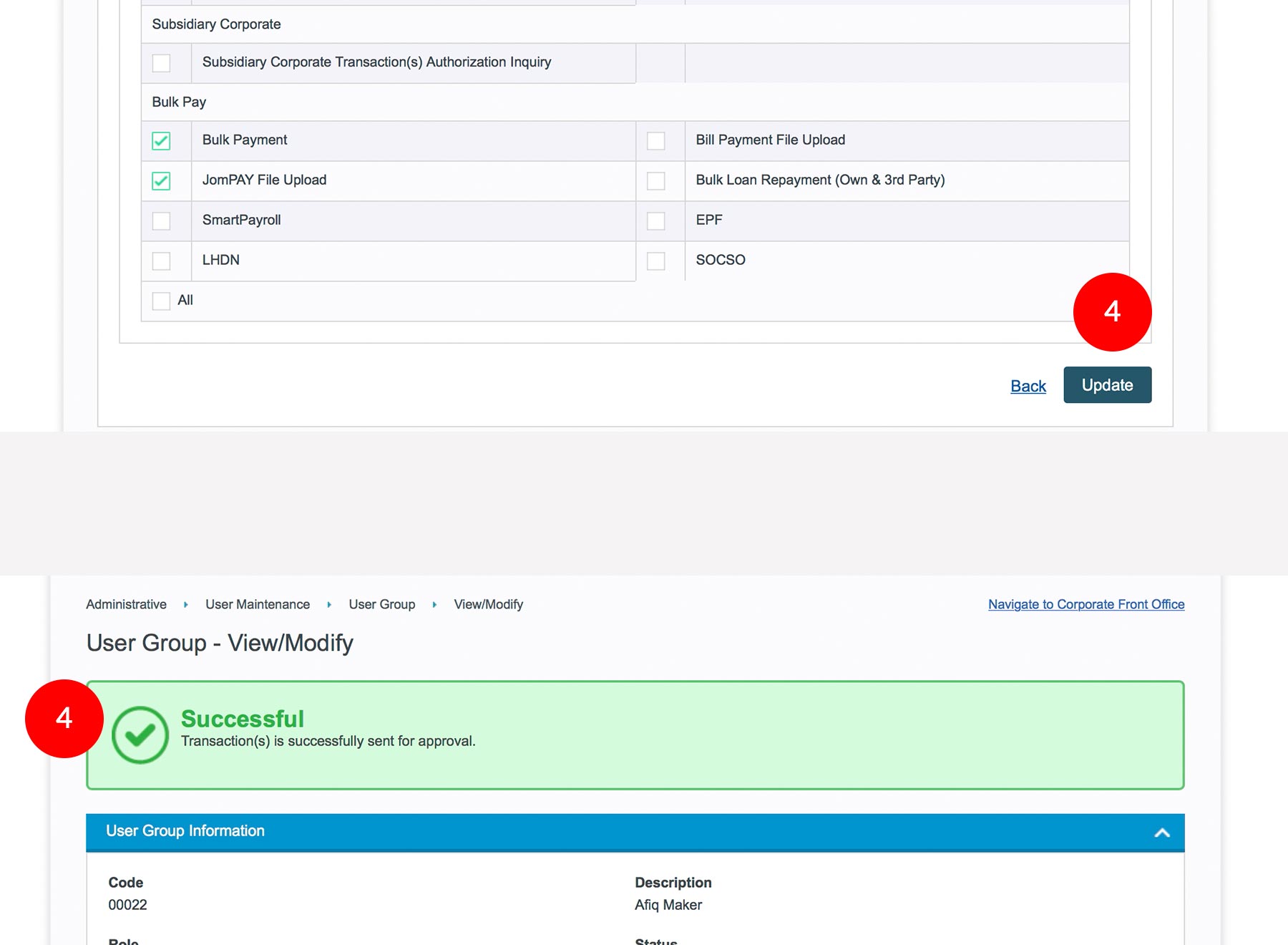Collapse the User Group Information panel
The width and height of the screenshot is (1288, 945).
pos(1161,833)
